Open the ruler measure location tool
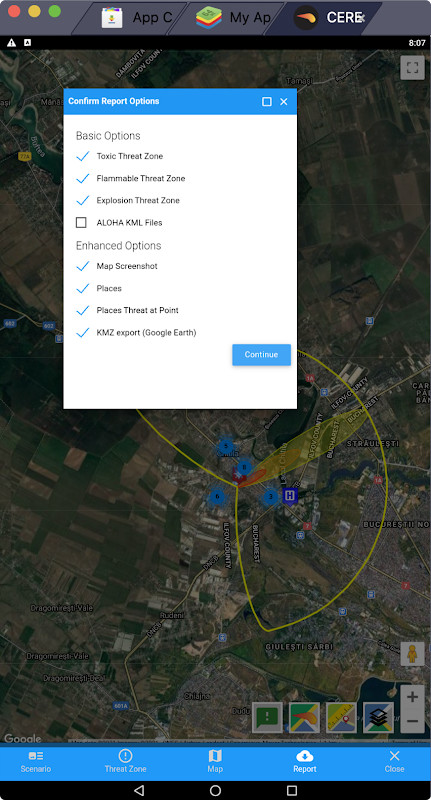 coord(341,717)
